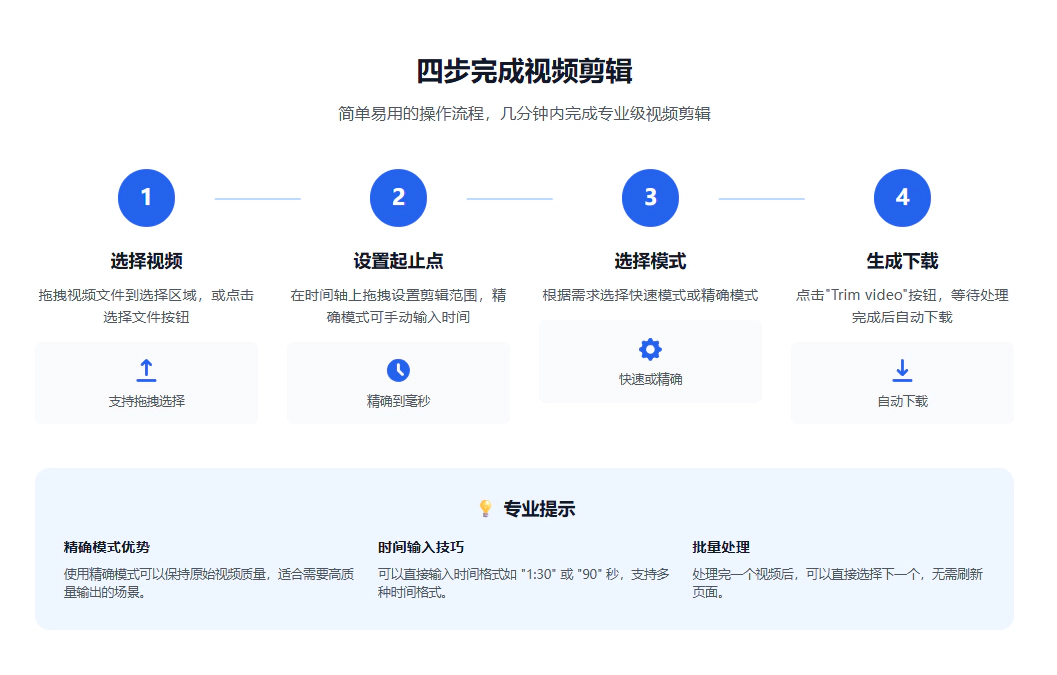This screenshot has height=675, width=1057.
Task: Click the 设置起止点 step heading
Action: pyautogui.click(x=398, y=261)
